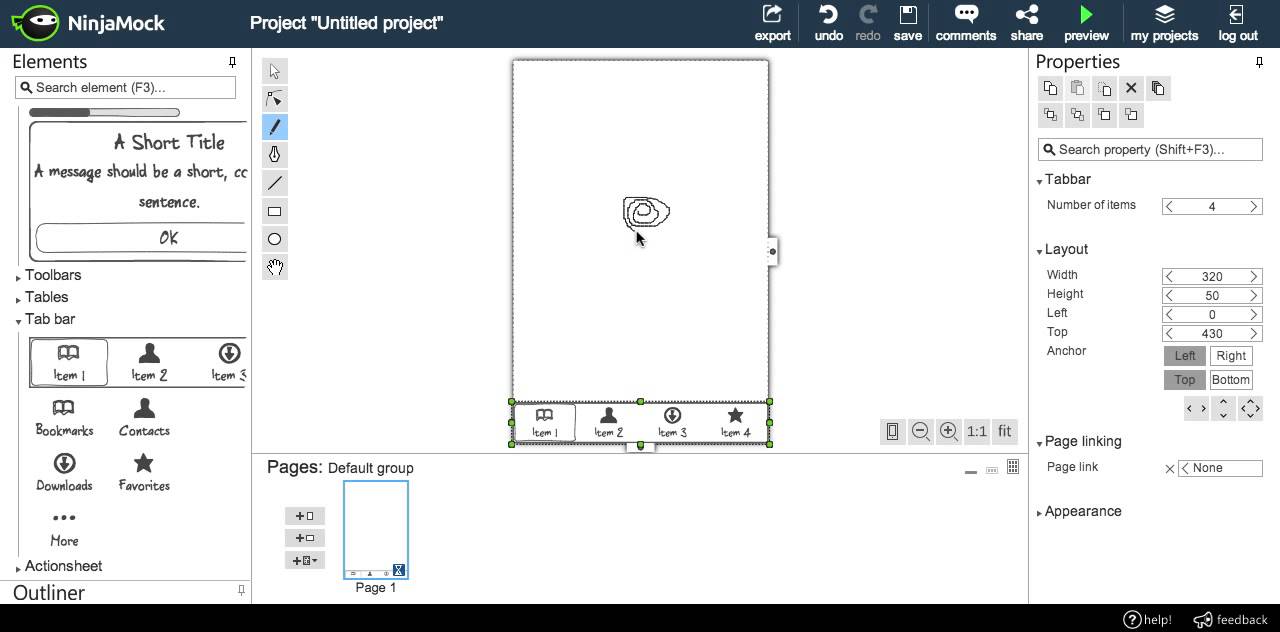Select the pencil drawing tool
This screenshot has height=632, width=1280.
[275, 127]
